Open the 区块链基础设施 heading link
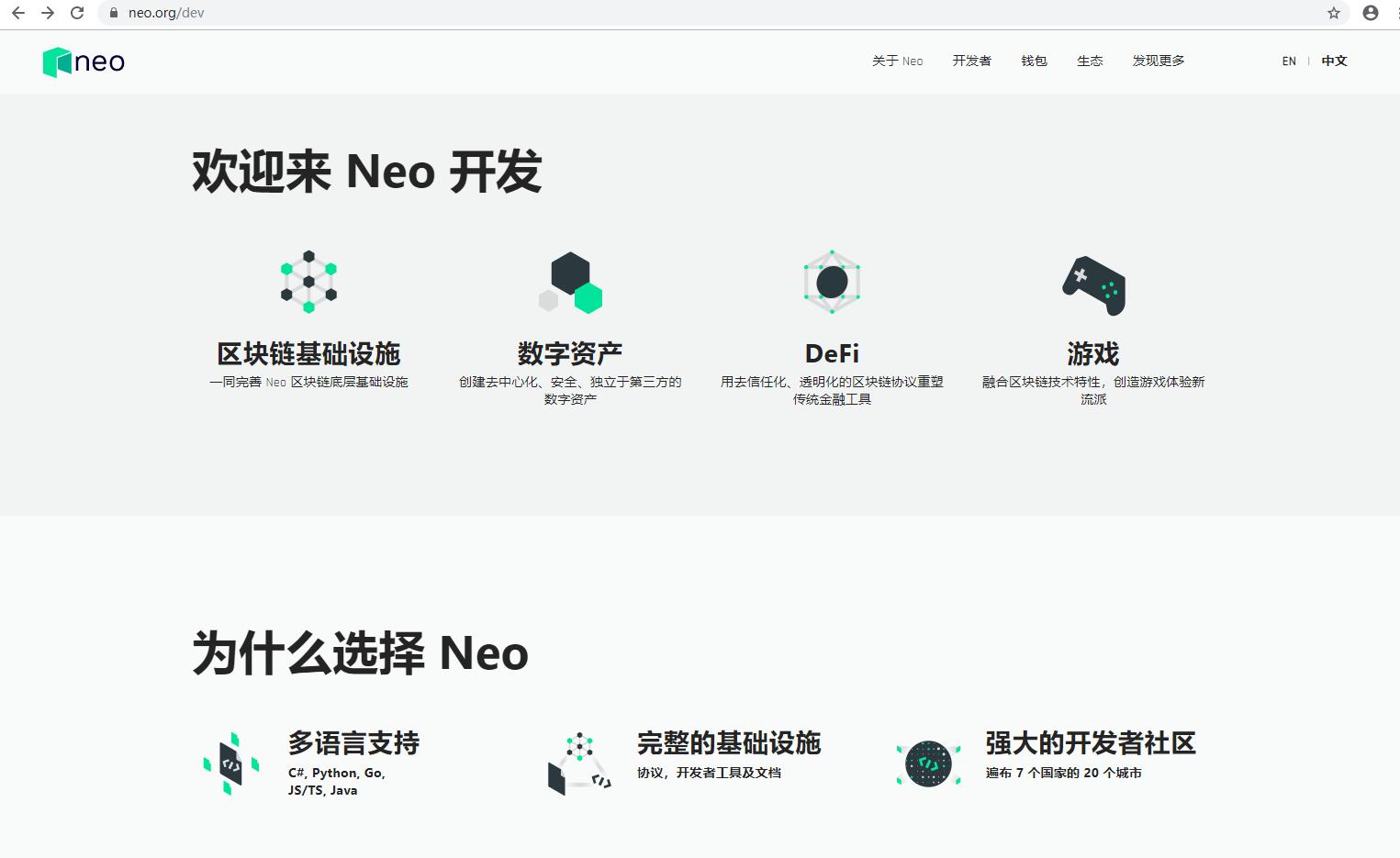Screen dimensions: 1400x858 point(308,353)
